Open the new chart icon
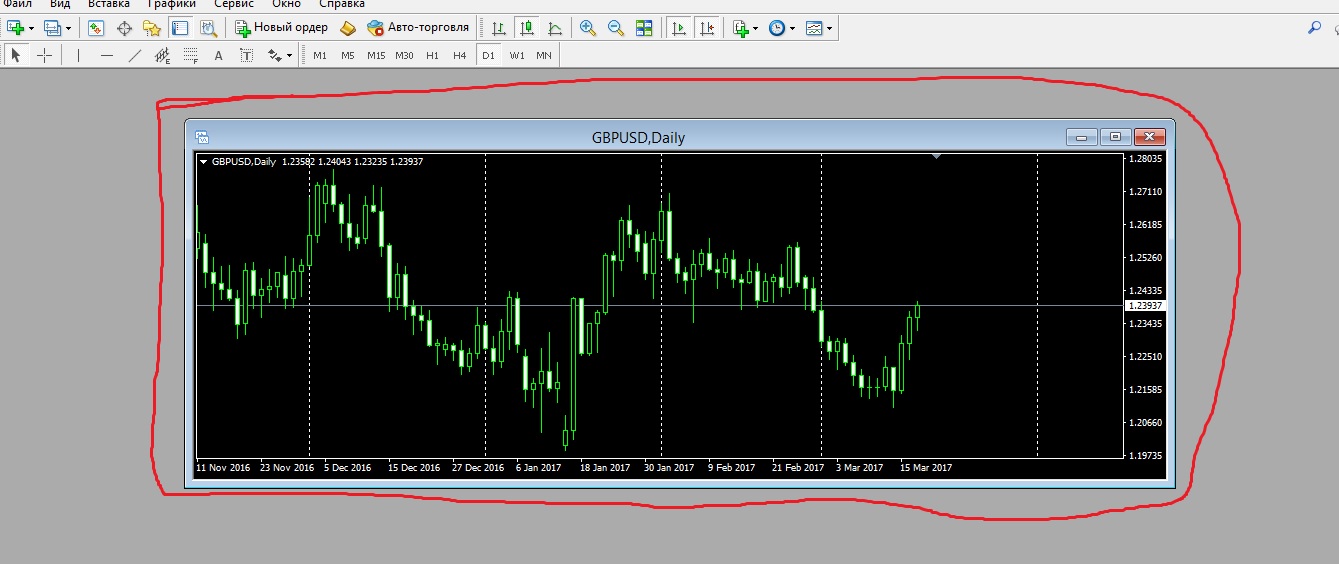This screenshot has width=1339, height=564. point(15,28)
